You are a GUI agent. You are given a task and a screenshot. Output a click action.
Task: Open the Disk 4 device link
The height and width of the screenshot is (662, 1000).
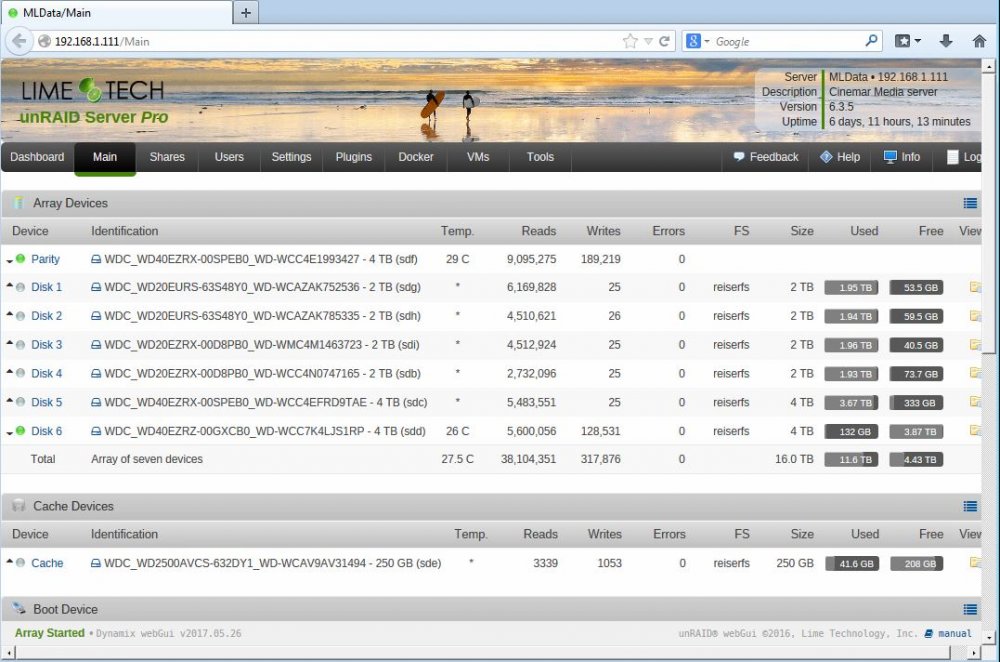click(47, 373)
